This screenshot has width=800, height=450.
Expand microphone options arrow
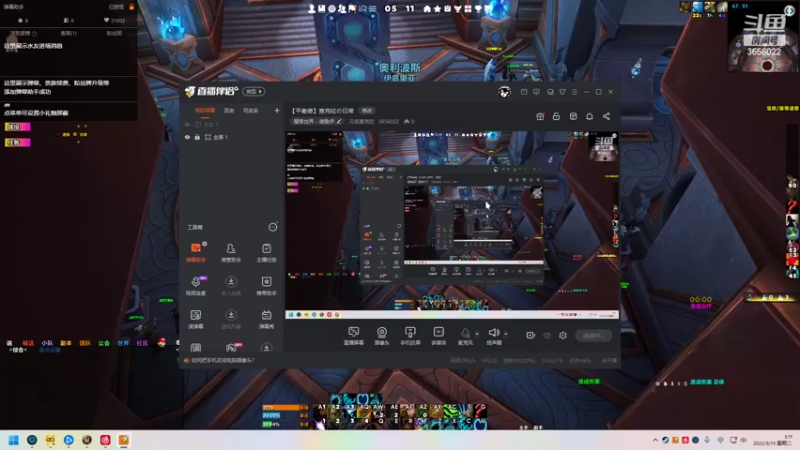[477, 334]
